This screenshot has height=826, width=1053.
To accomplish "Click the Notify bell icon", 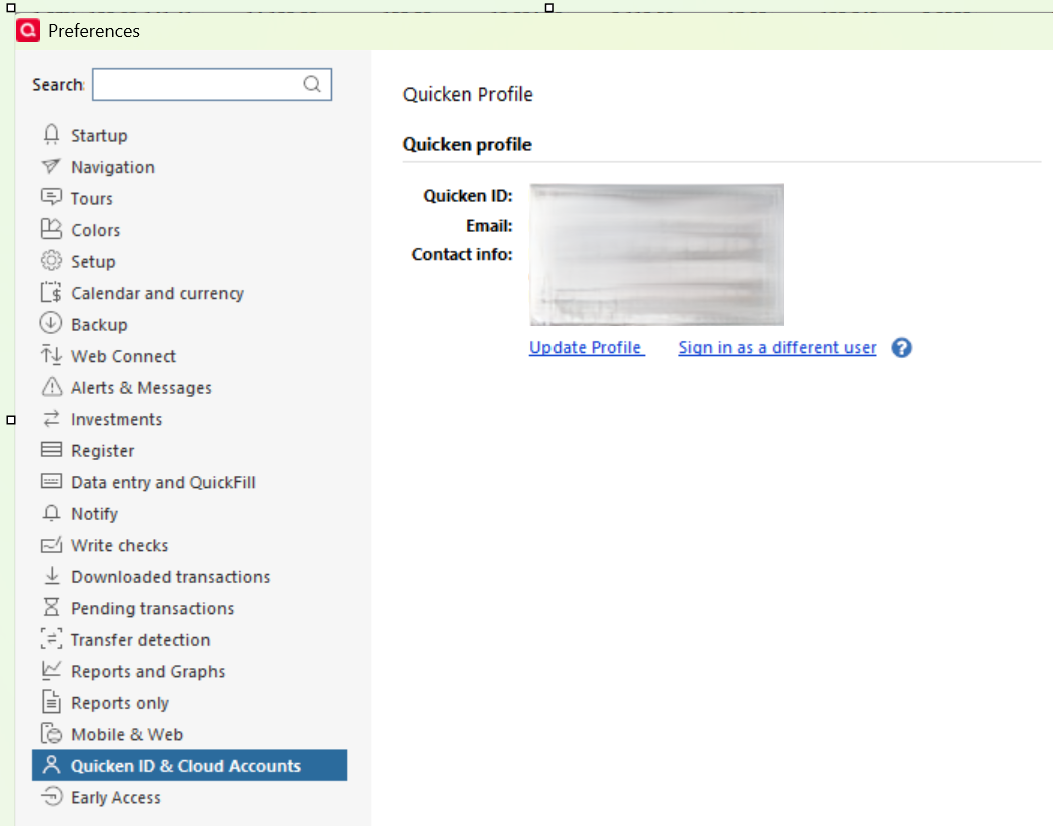I will [51, 513].
